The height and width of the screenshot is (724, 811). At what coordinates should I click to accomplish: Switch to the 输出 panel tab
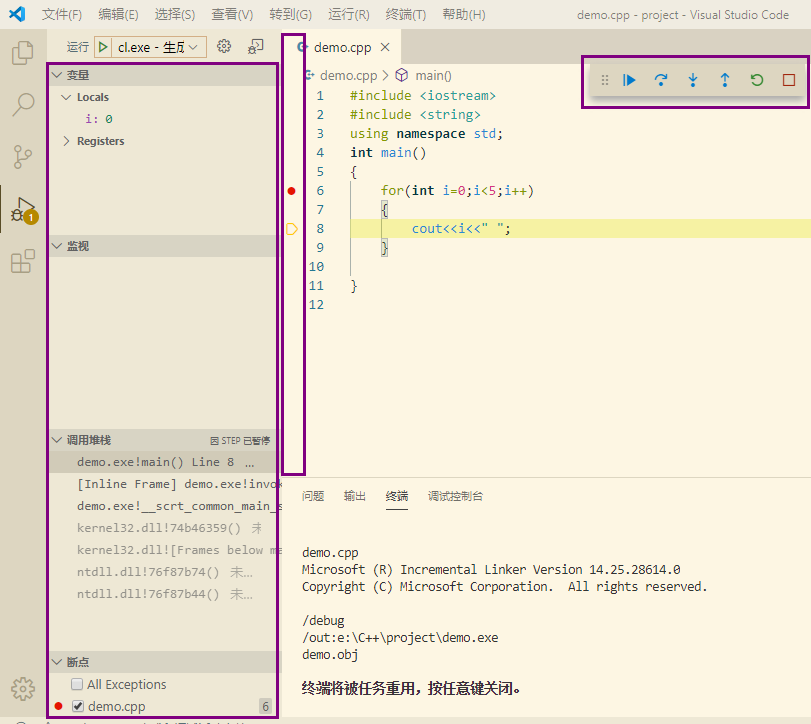355,496
